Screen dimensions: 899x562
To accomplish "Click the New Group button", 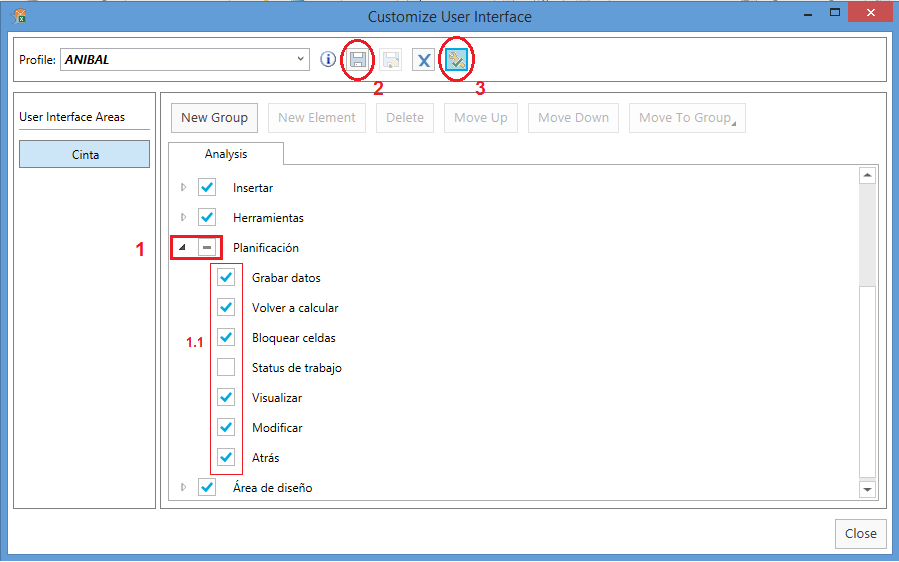I will tap(214, 118).
